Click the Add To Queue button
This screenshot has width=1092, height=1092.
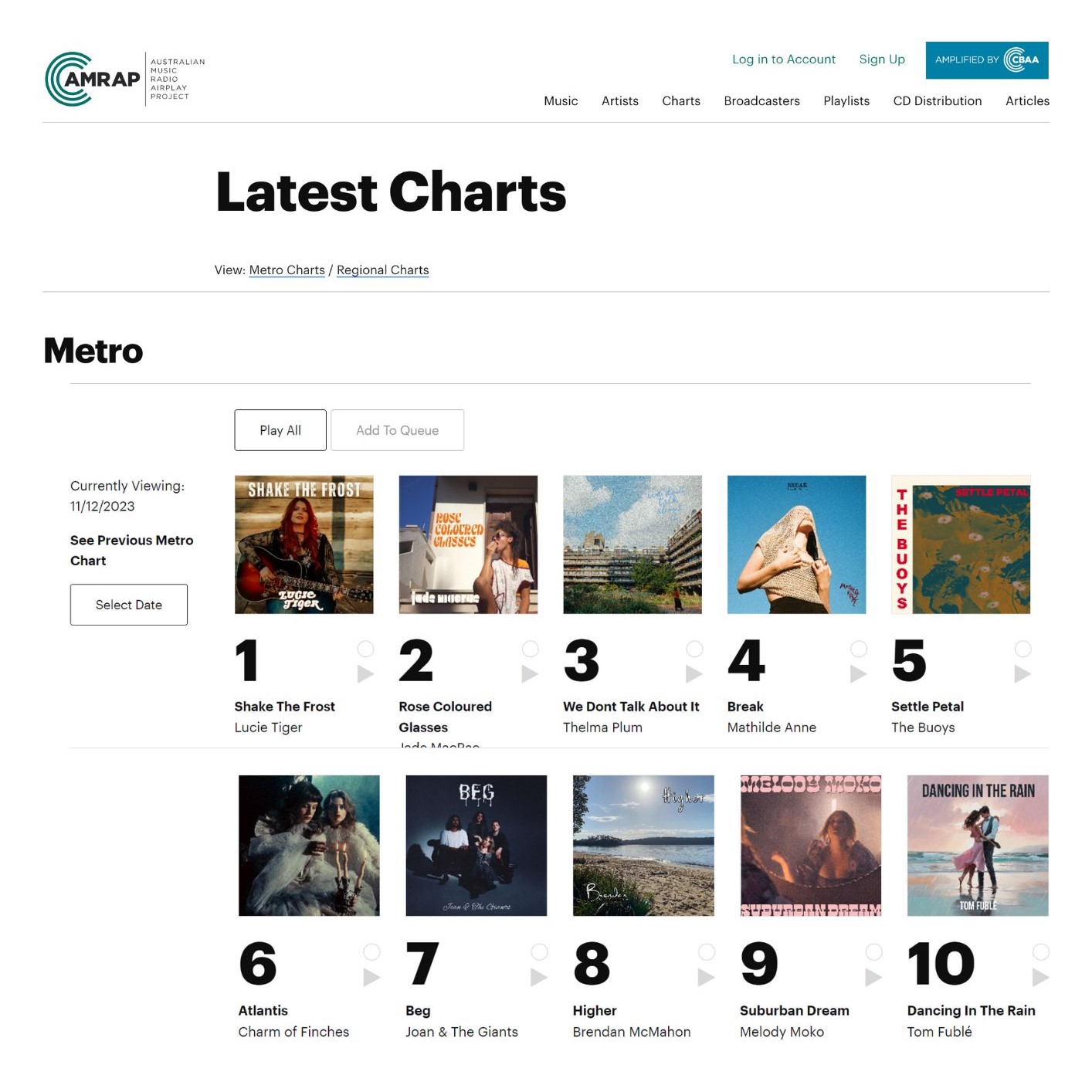coord(397,430)
